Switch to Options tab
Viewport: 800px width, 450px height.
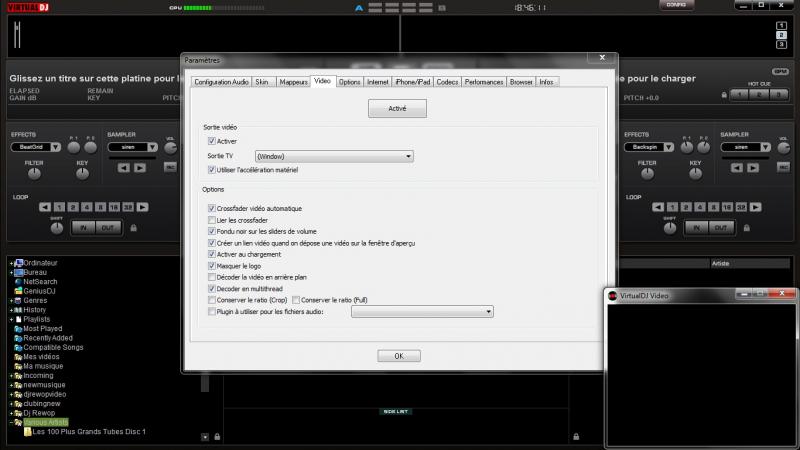pyautogui.click(x=349, y=82)
